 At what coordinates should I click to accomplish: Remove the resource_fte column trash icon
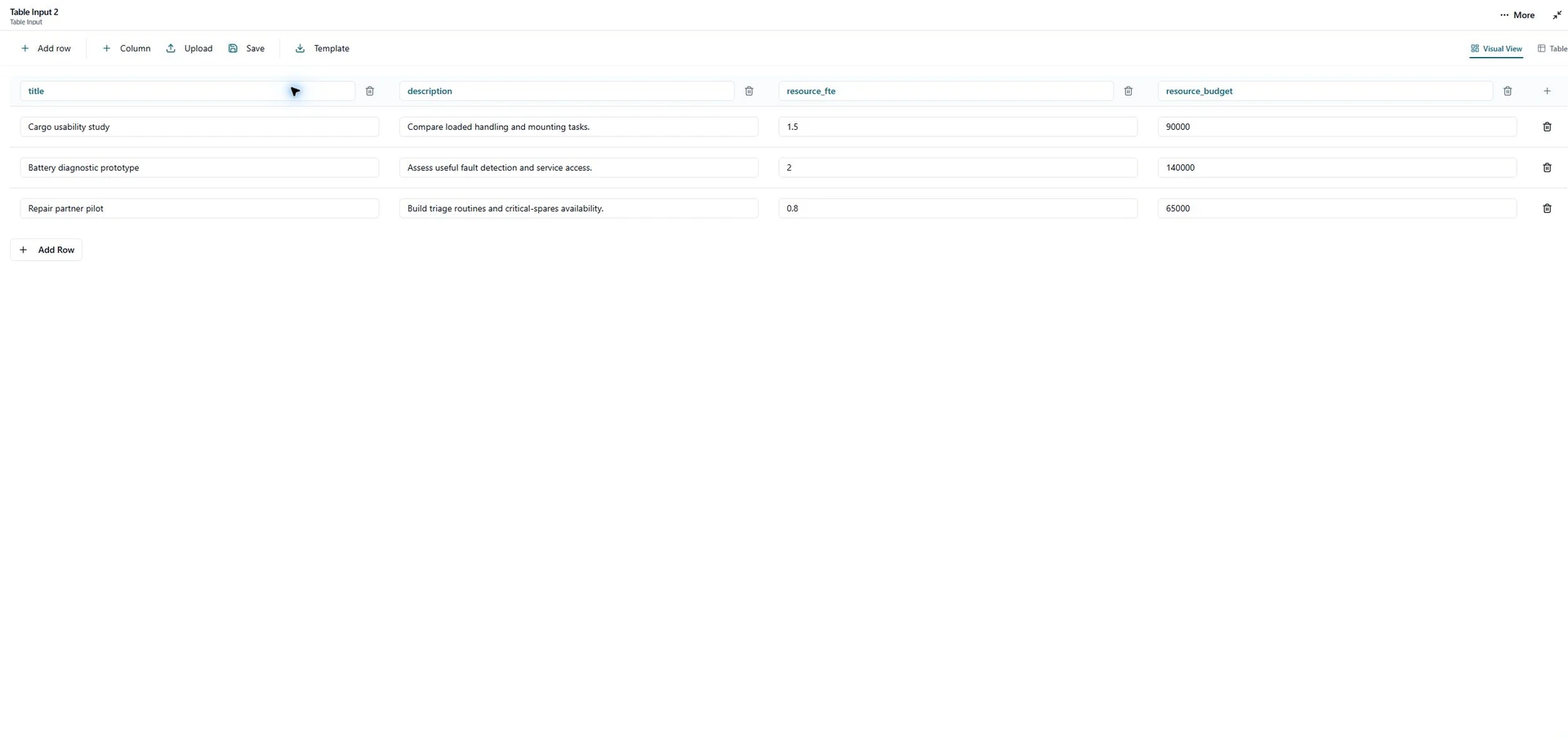[1128, 91]
